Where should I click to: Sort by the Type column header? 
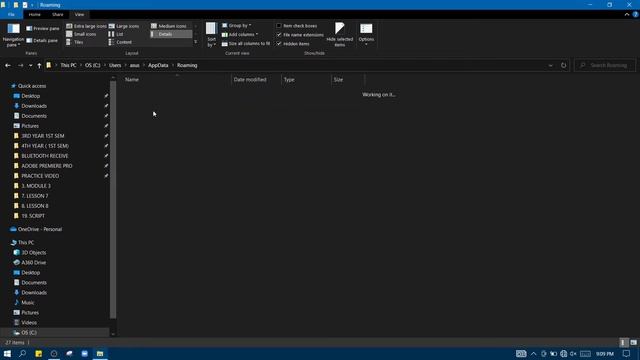306,80
